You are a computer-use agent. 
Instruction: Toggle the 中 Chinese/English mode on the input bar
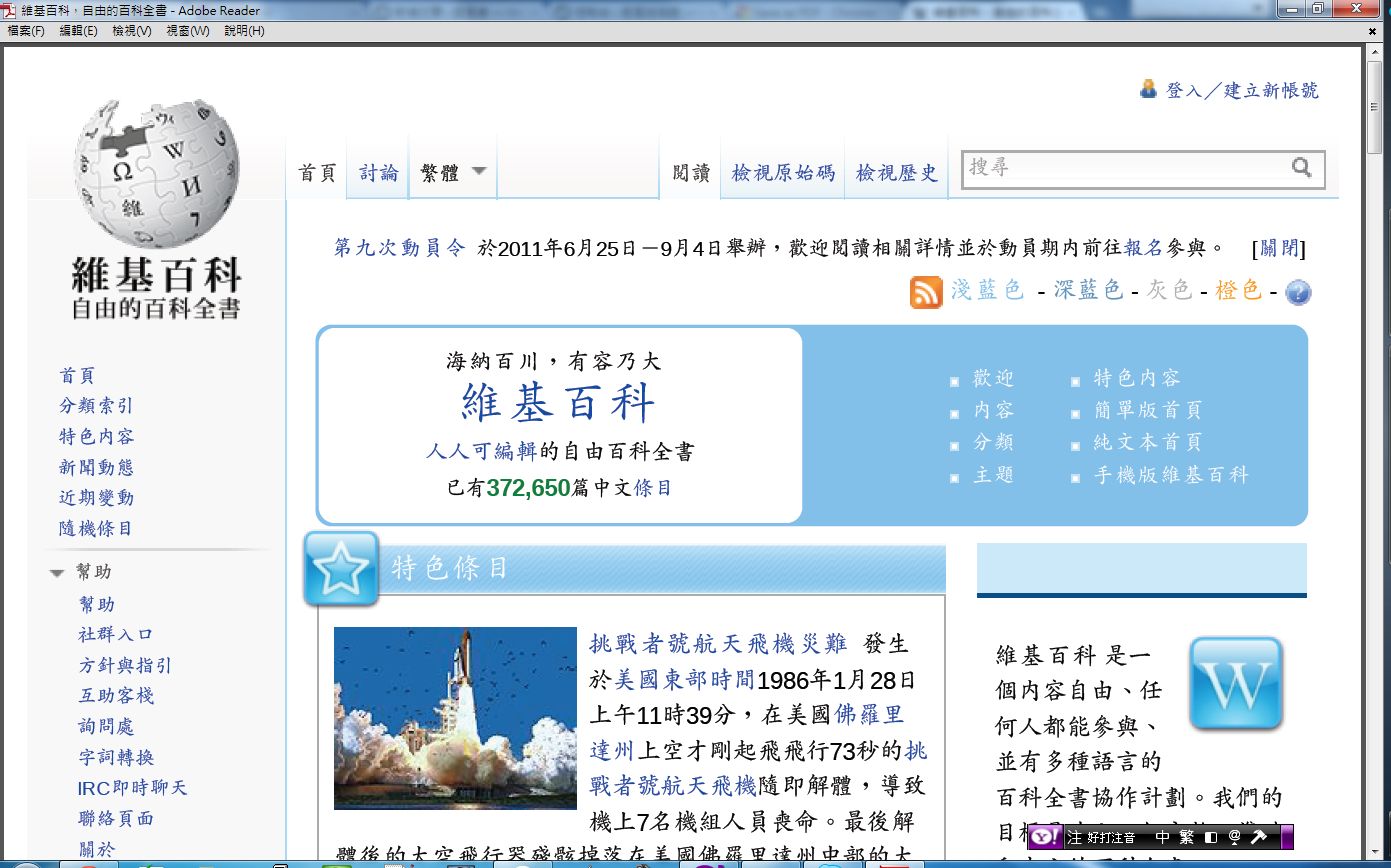click(1163, 837)
